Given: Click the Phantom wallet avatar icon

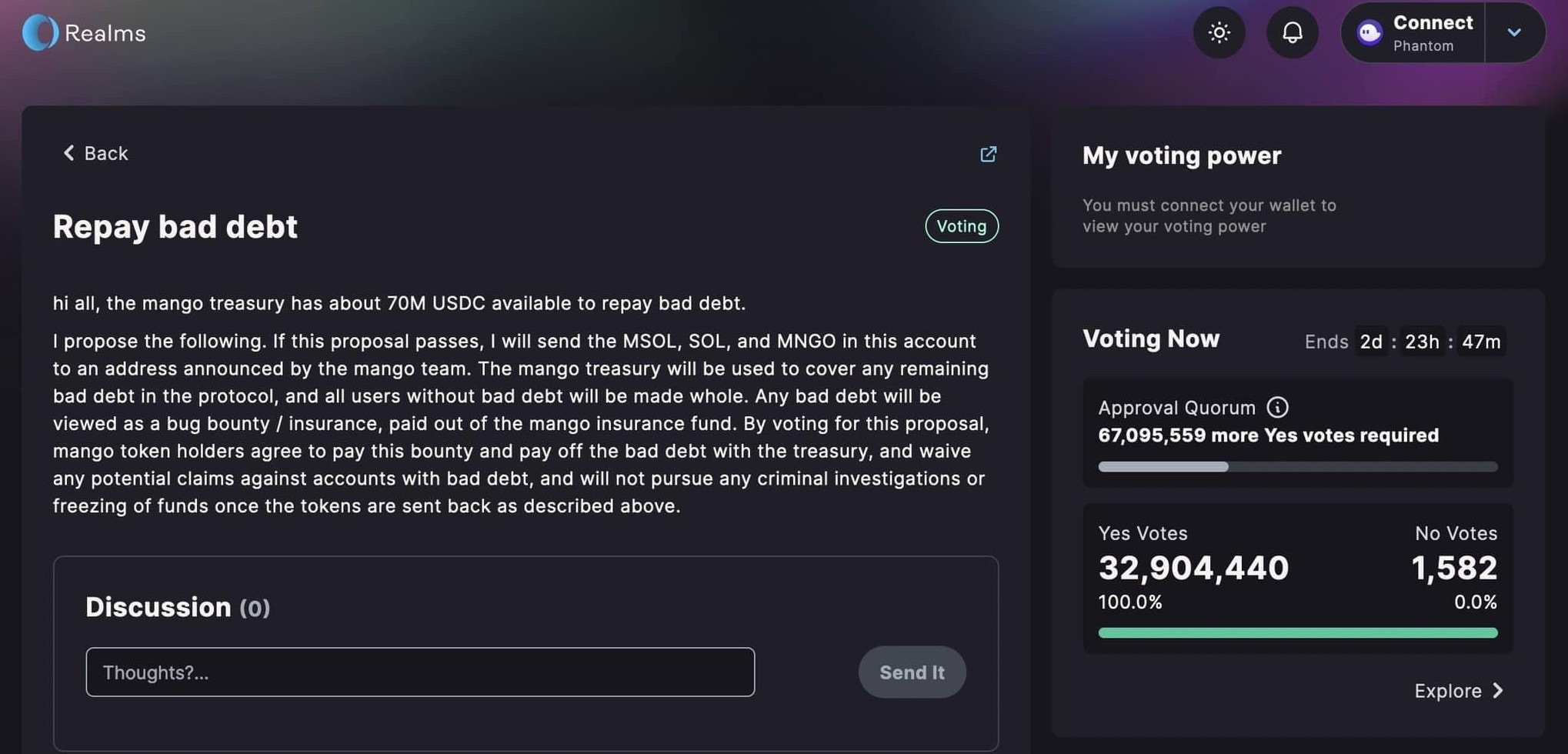Looking at the screenshot, I should click(x=1369, y=33).
